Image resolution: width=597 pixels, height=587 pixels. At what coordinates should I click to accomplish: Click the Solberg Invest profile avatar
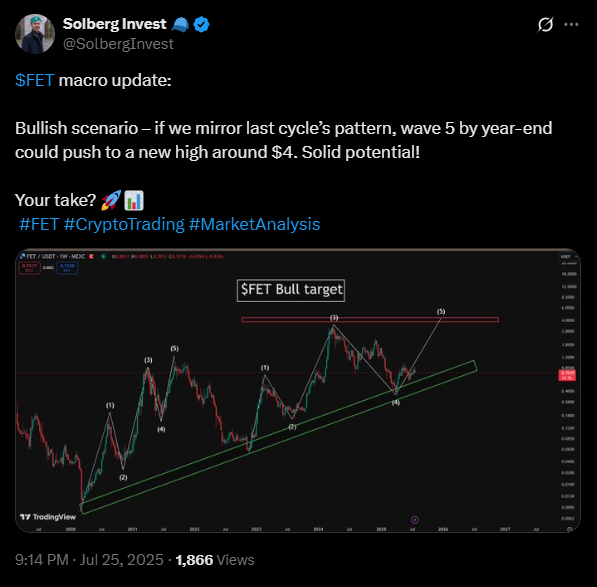tap(35, 34)
